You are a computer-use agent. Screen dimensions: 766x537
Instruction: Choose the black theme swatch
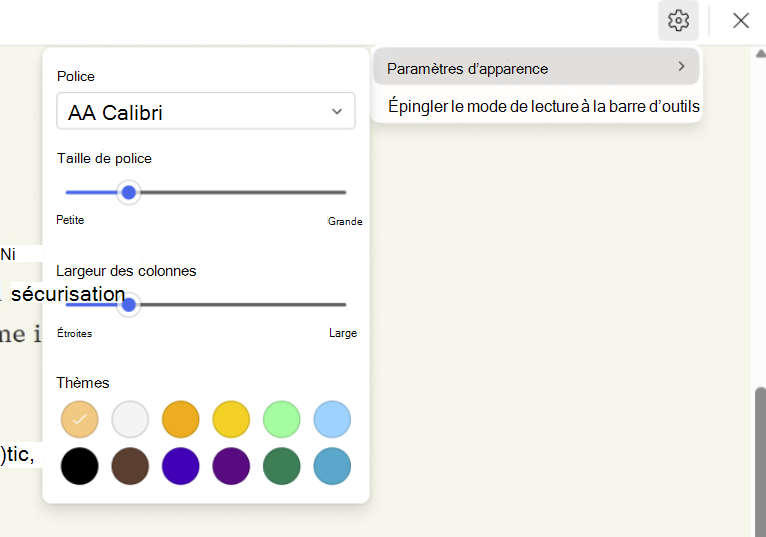80,466
